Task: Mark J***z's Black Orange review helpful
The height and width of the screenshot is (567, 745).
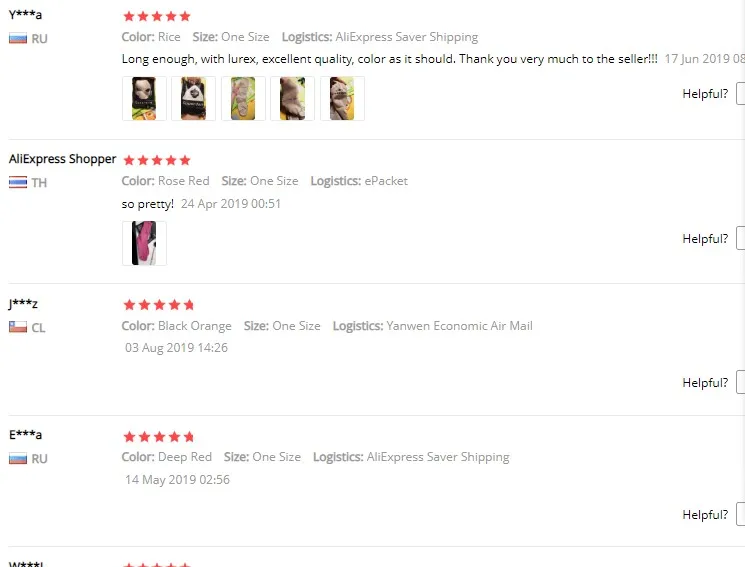Action: pyautogui.click(x=740, y=382)
